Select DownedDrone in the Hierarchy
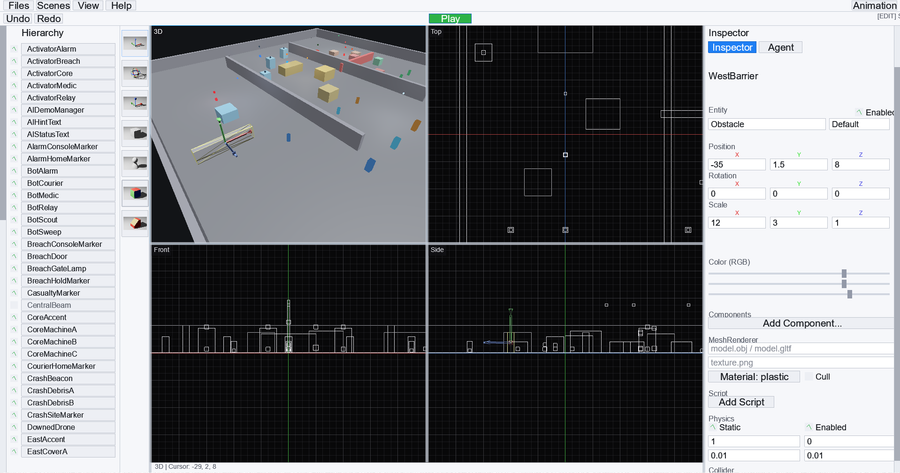Viewport: 900px width, 473px height. pyautogui.click(x=68, y=427)
